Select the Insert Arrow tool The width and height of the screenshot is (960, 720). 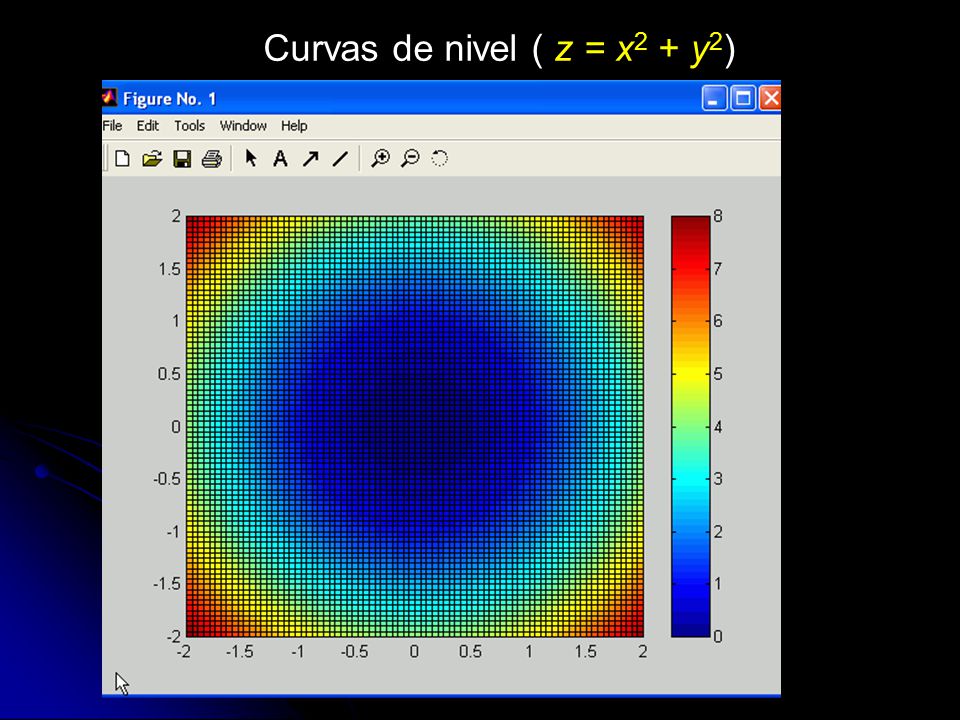coord(310,159)
